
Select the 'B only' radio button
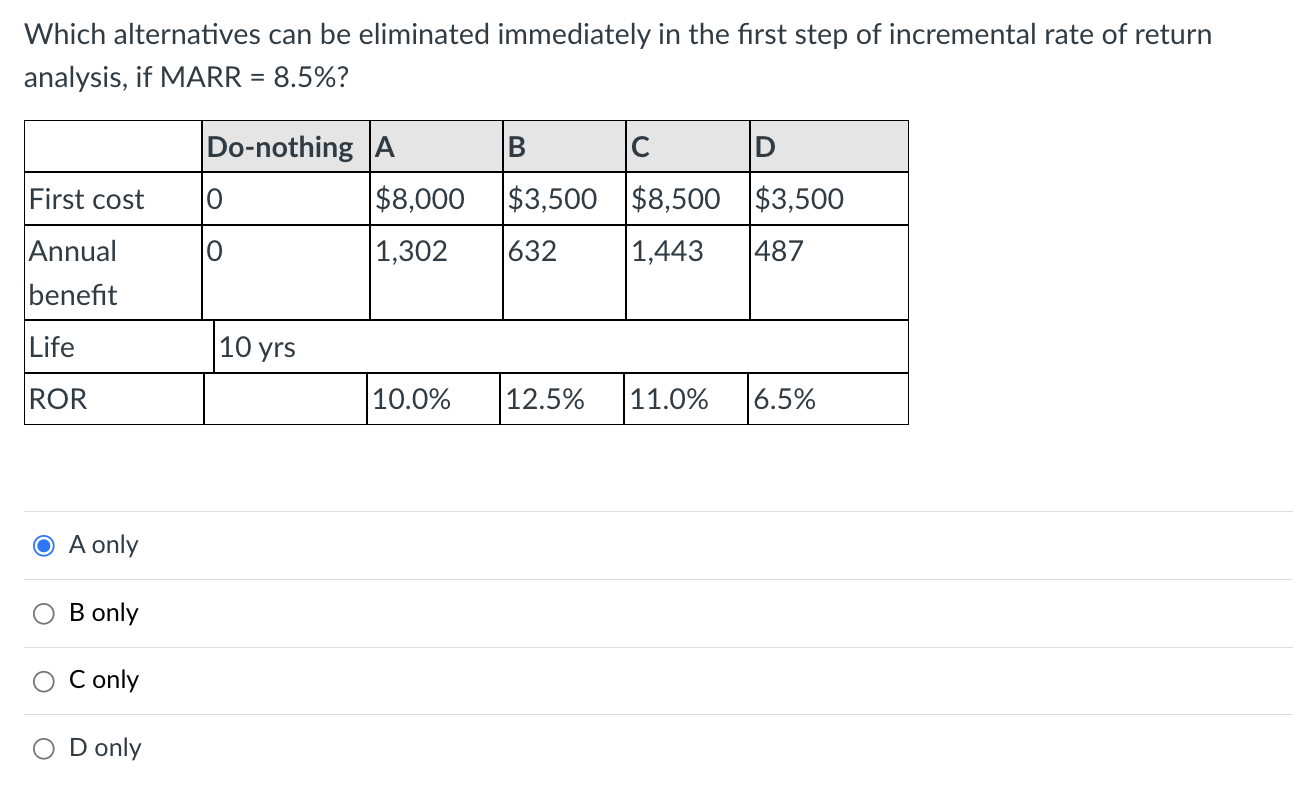pos(43,613)
